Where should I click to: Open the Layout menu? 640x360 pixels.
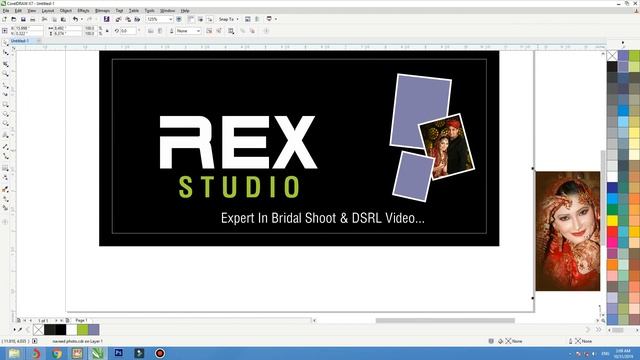tap(48, 11)
